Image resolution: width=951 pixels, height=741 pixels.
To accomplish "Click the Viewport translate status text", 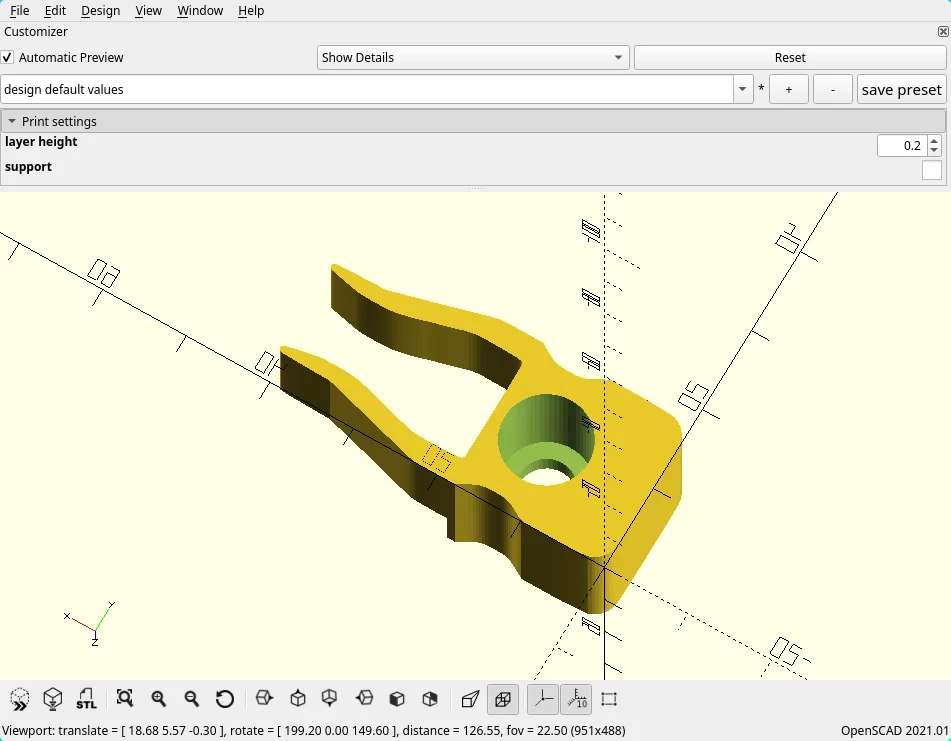I will (314, 731).
